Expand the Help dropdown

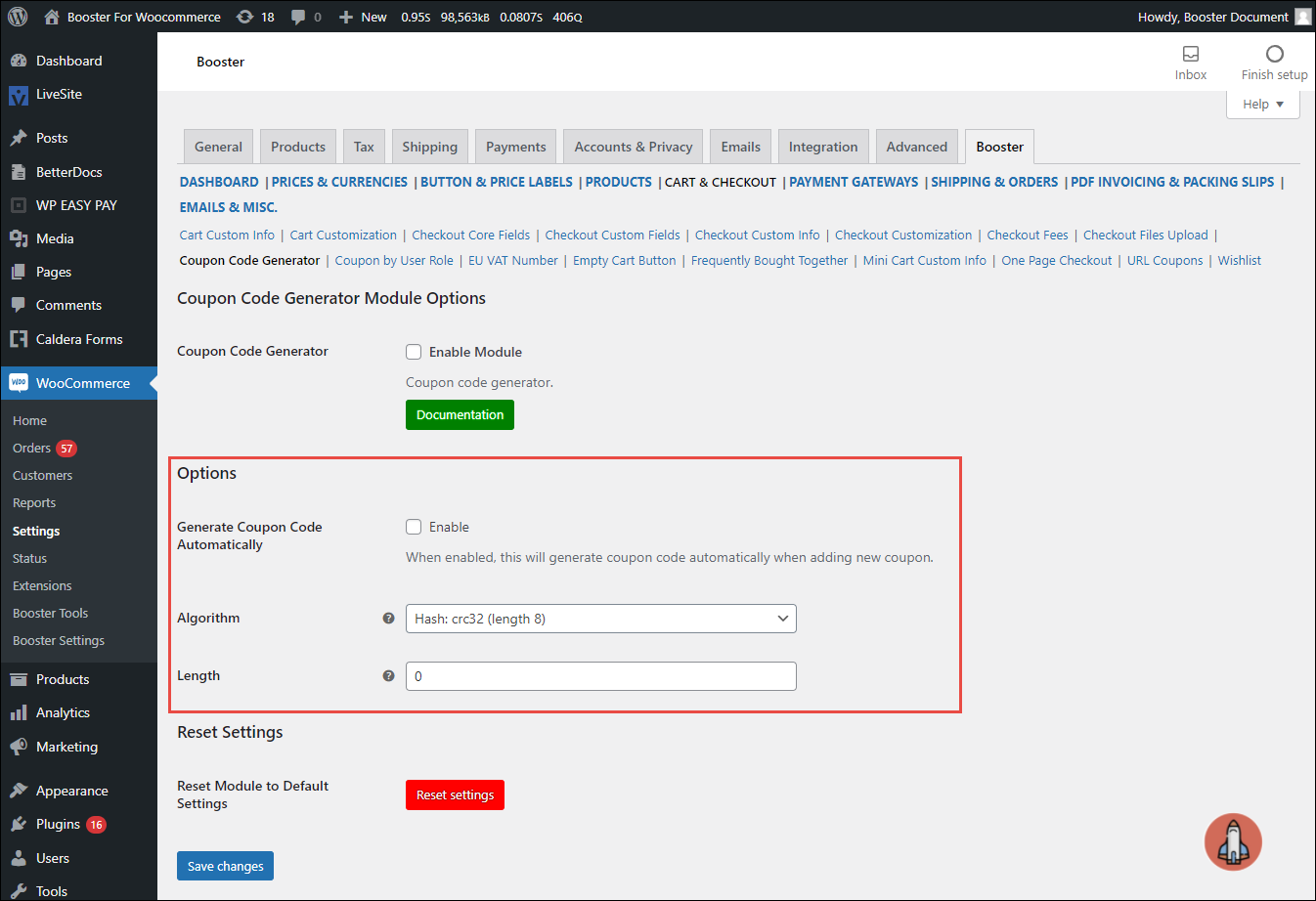(x=1263, y=105)
